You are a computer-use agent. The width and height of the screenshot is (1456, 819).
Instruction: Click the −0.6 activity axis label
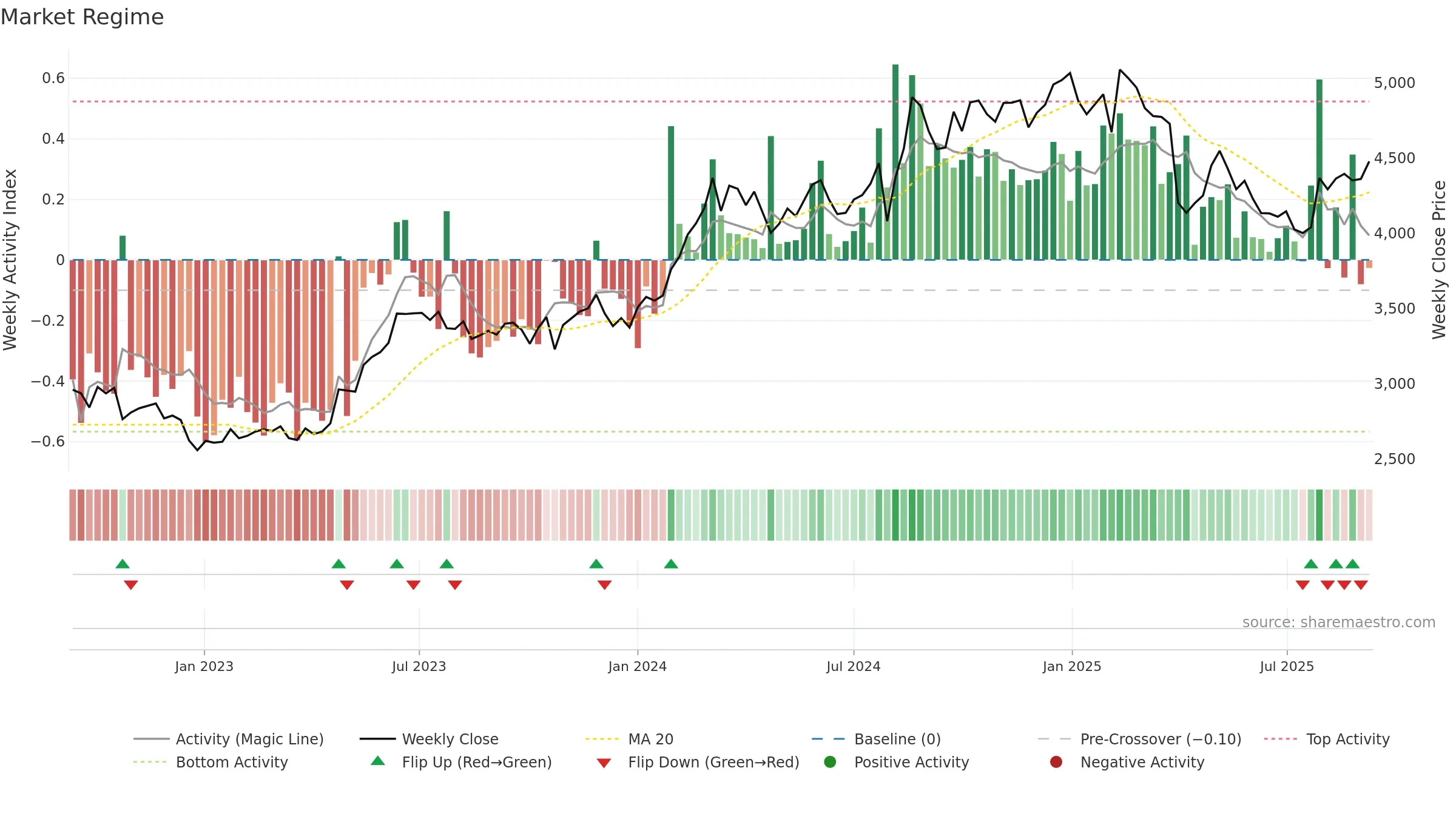(x=48, y=441)
